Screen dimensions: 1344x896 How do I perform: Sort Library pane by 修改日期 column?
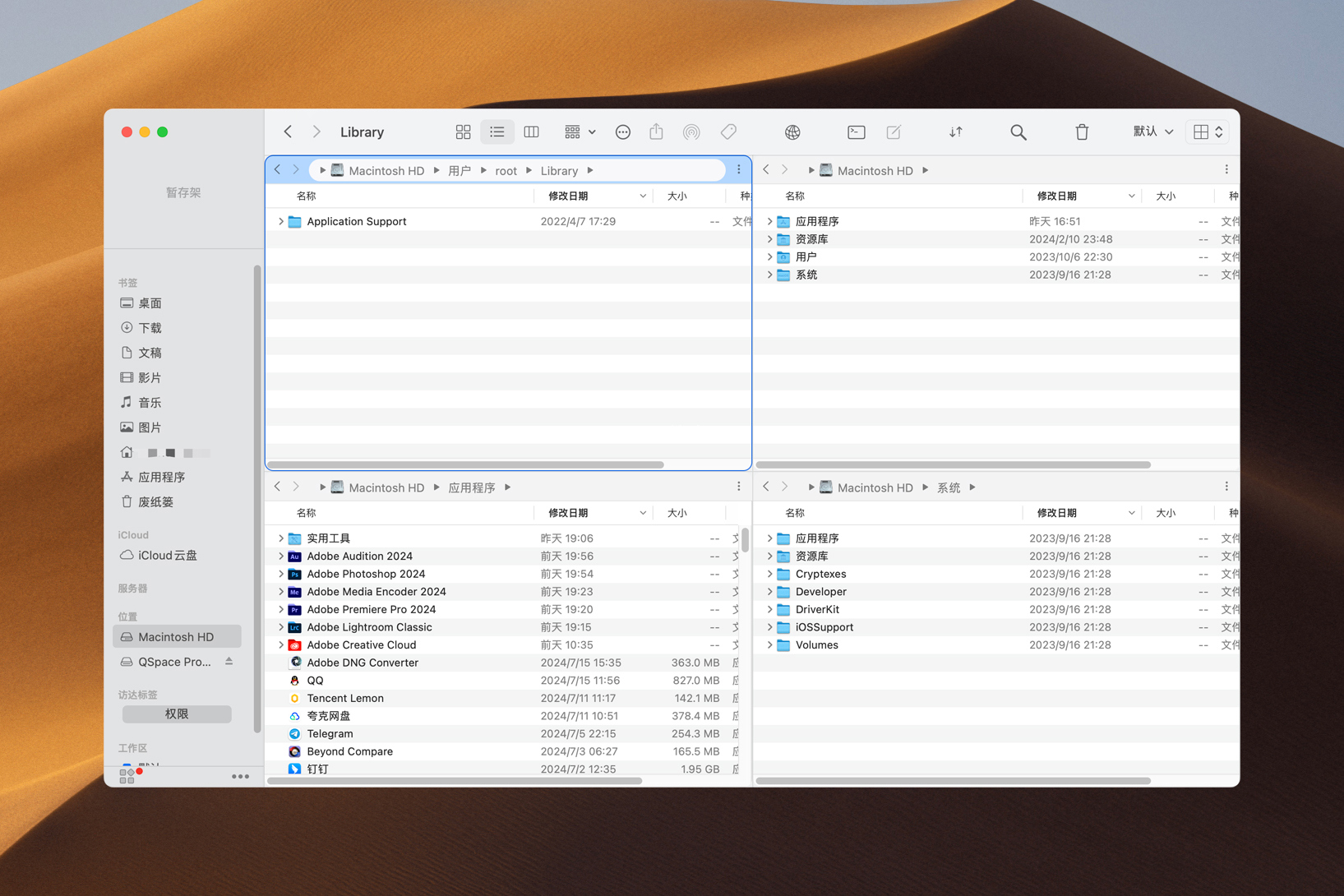[593, 196]
